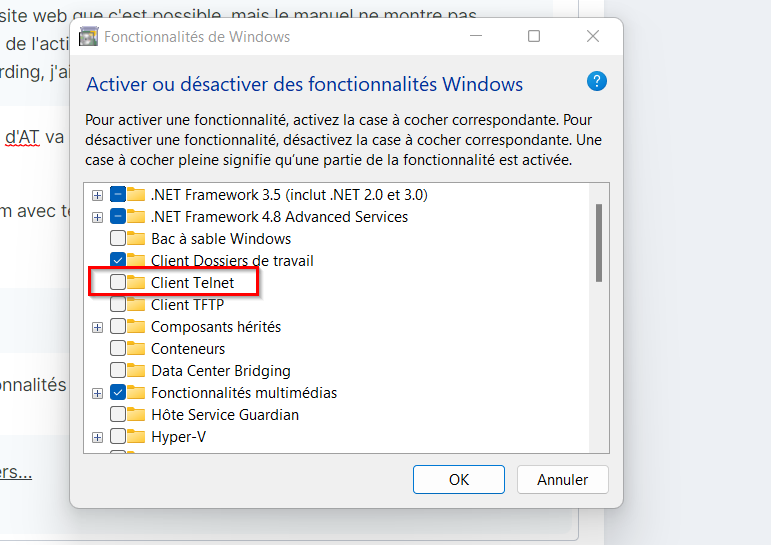Viewport: 771px width, 545px height.
Task: Click the Client Telnet folder icon
Action: (136, 283)
